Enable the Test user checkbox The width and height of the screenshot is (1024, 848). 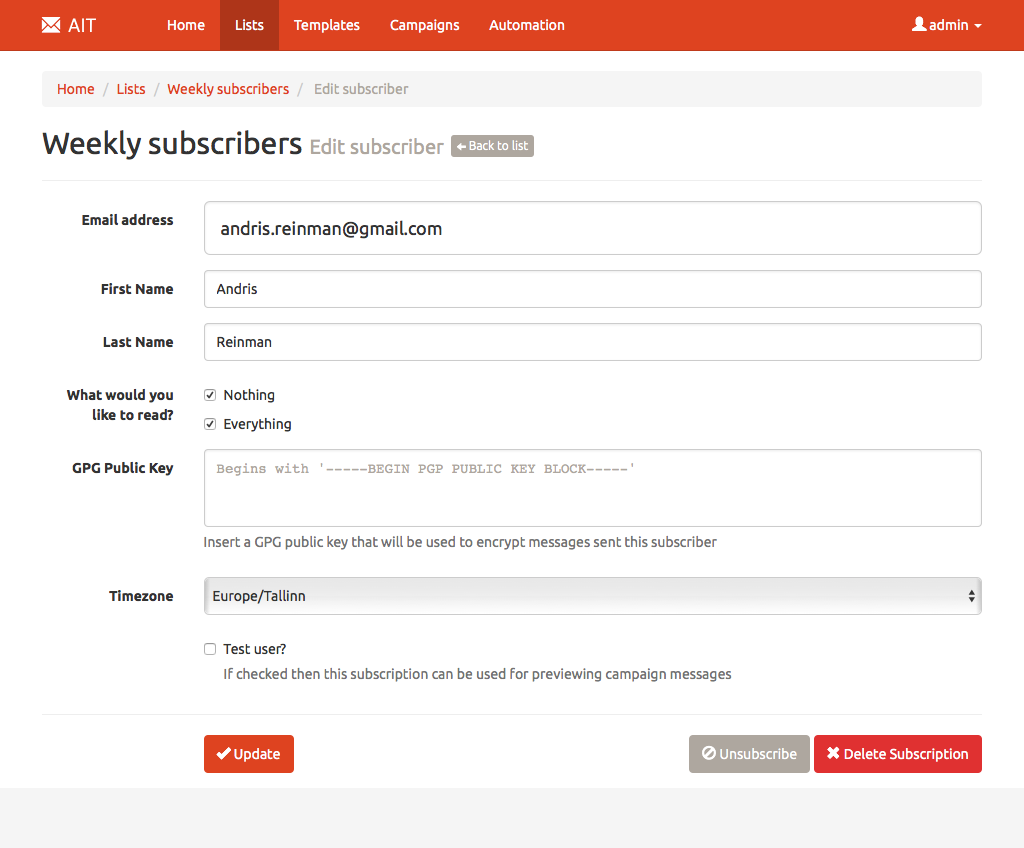210,649
